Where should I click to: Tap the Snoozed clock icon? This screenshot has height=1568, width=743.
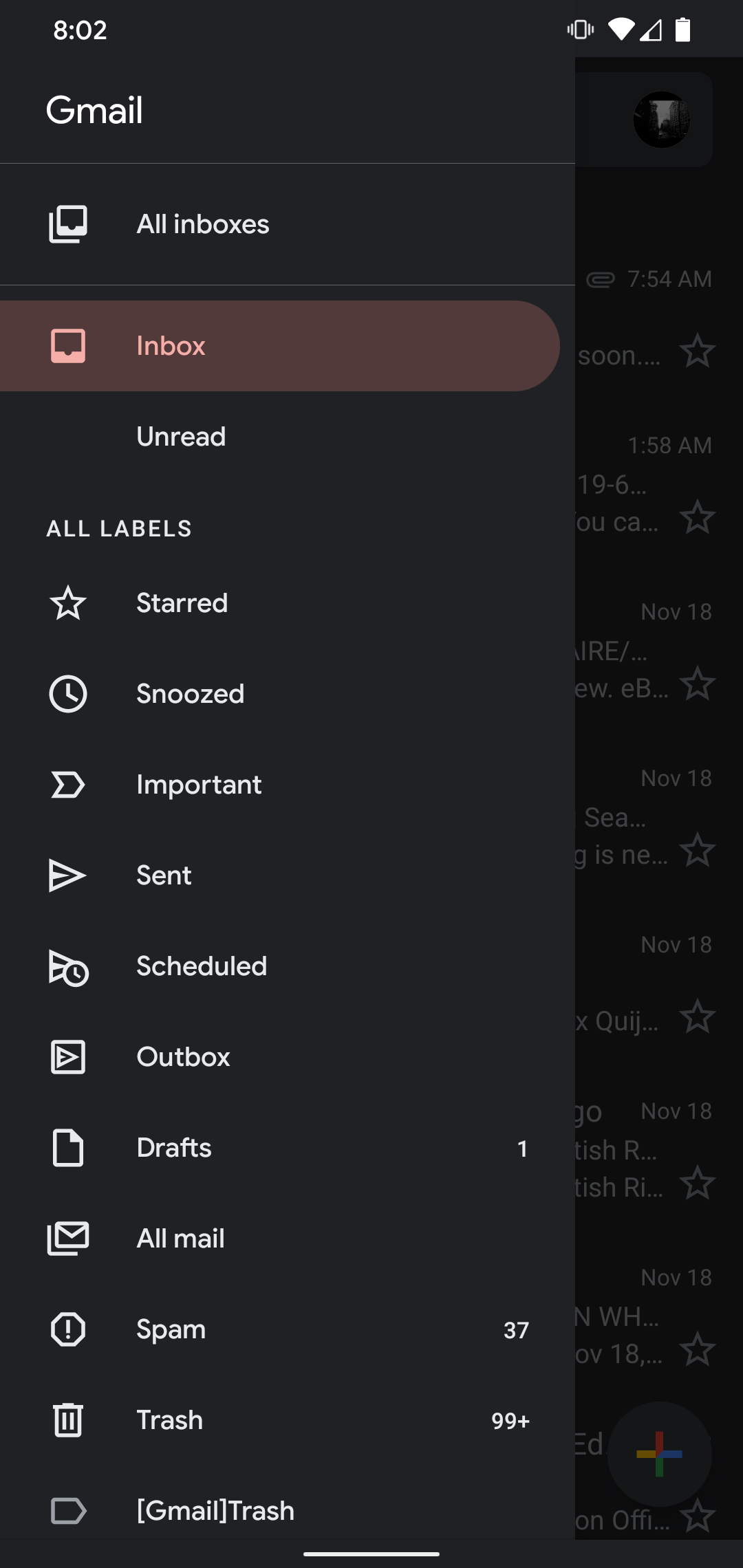68,694
